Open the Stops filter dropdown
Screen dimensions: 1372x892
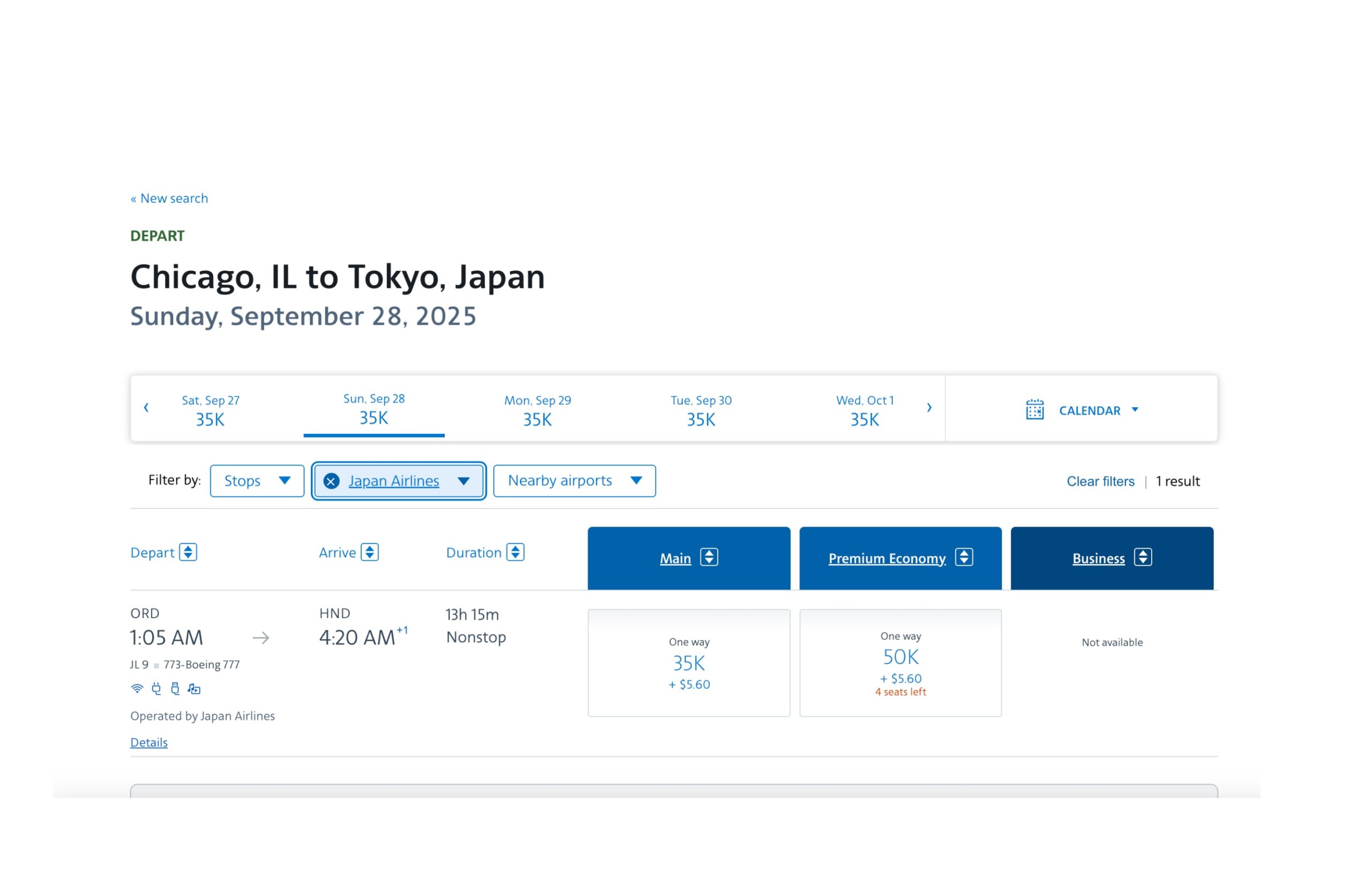[x=257, y=481]
